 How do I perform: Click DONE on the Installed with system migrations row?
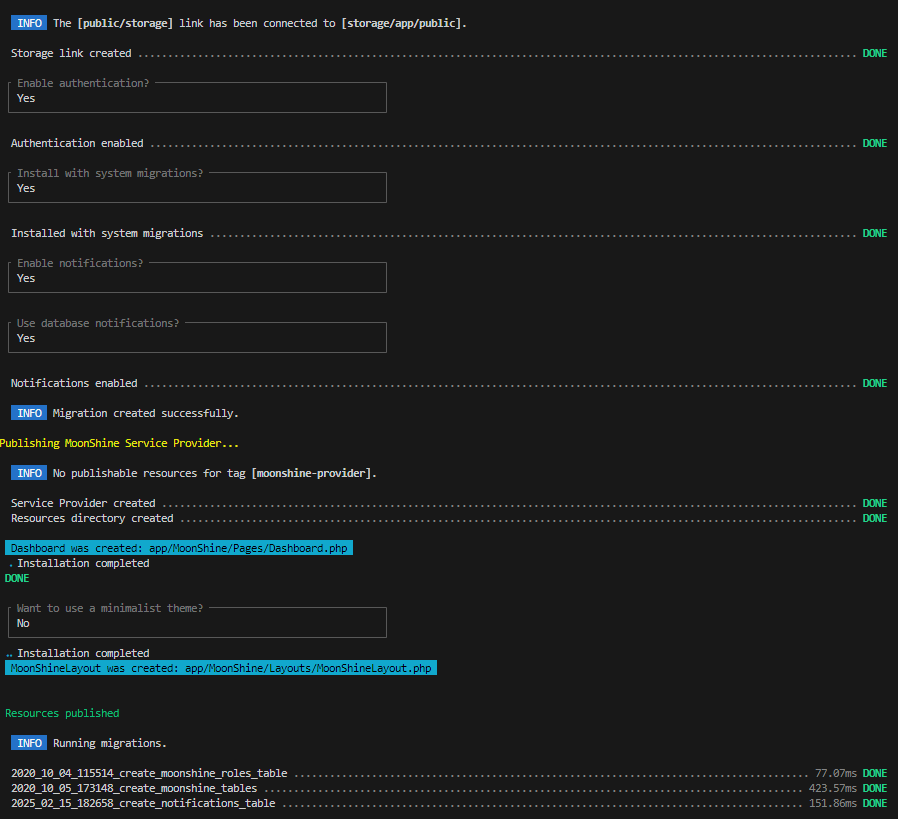coord(875,233)
